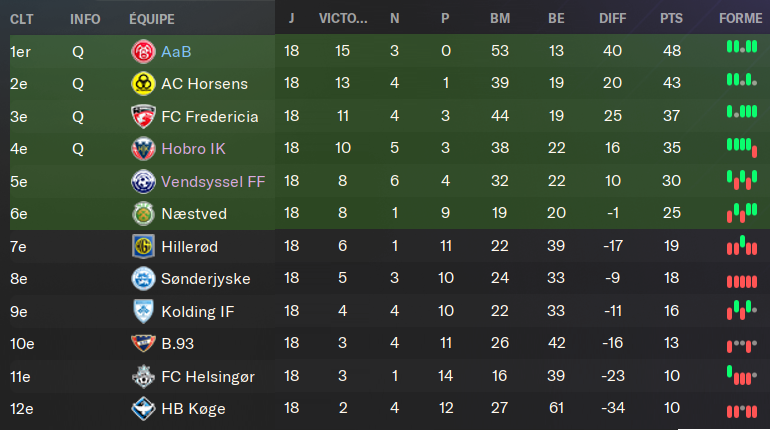Click the Næstved green crest

point(143,214)
